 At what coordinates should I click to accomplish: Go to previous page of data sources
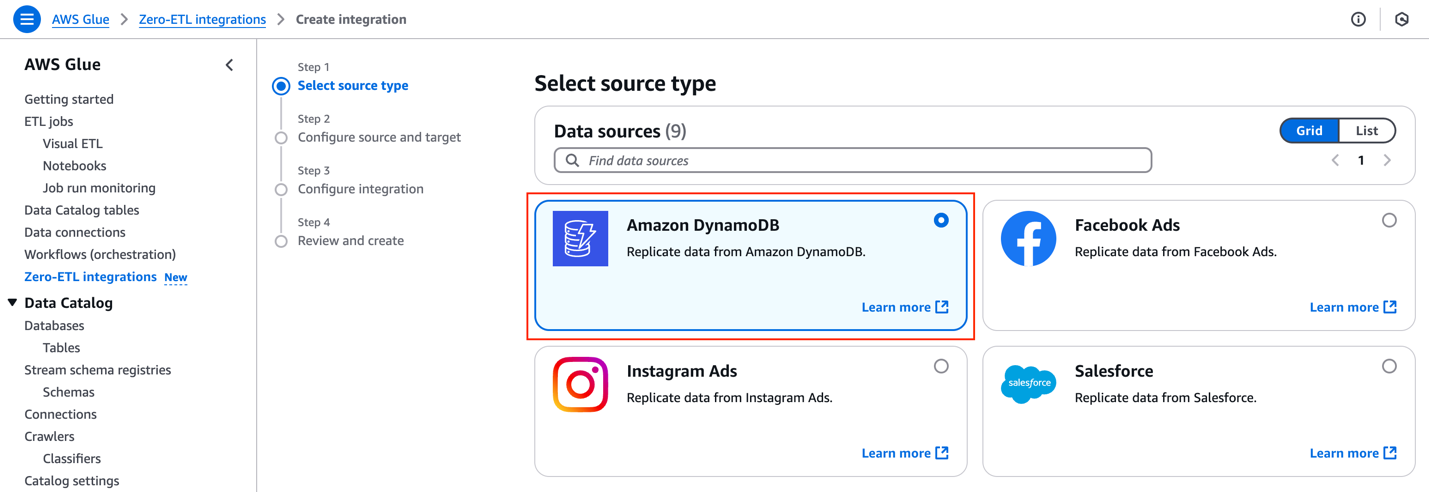(1335, 160)
